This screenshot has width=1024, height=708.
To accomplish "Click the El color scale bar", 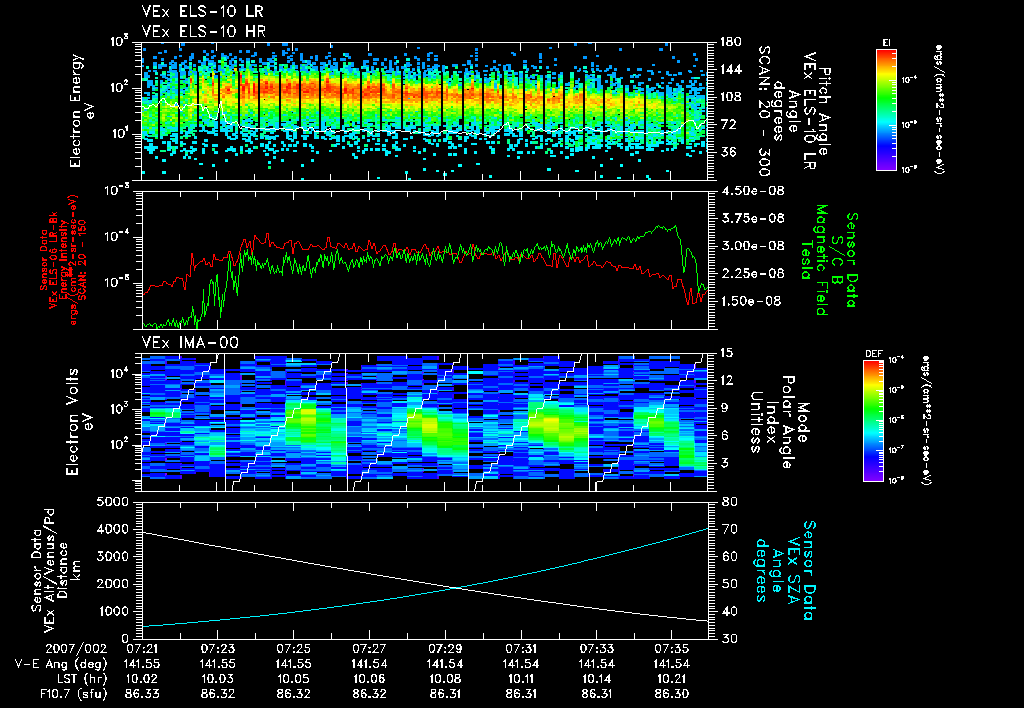I will [886, 109].
